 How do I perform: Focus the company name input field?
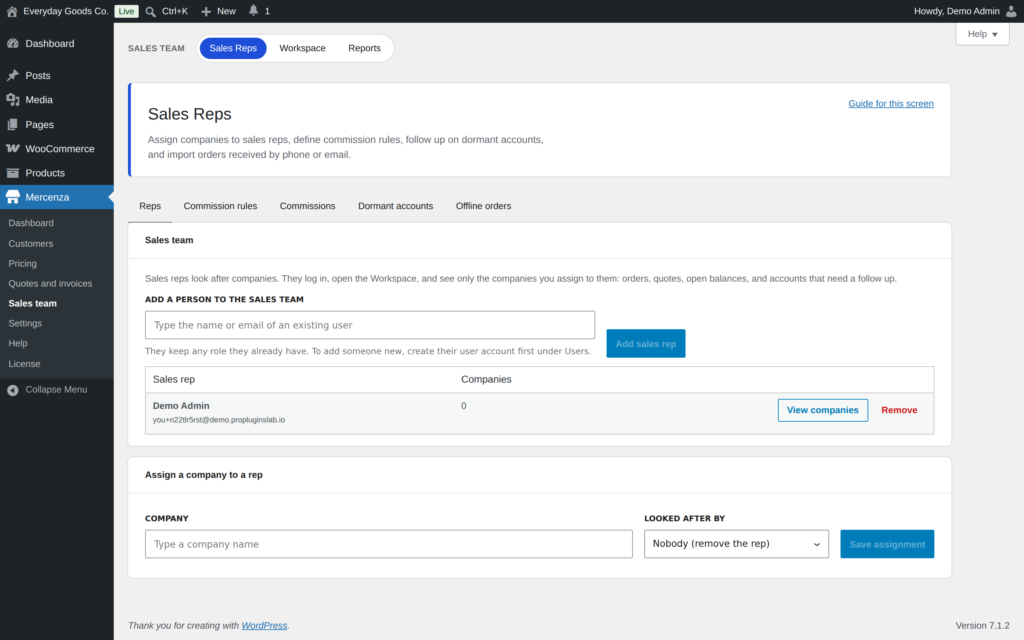389,544
